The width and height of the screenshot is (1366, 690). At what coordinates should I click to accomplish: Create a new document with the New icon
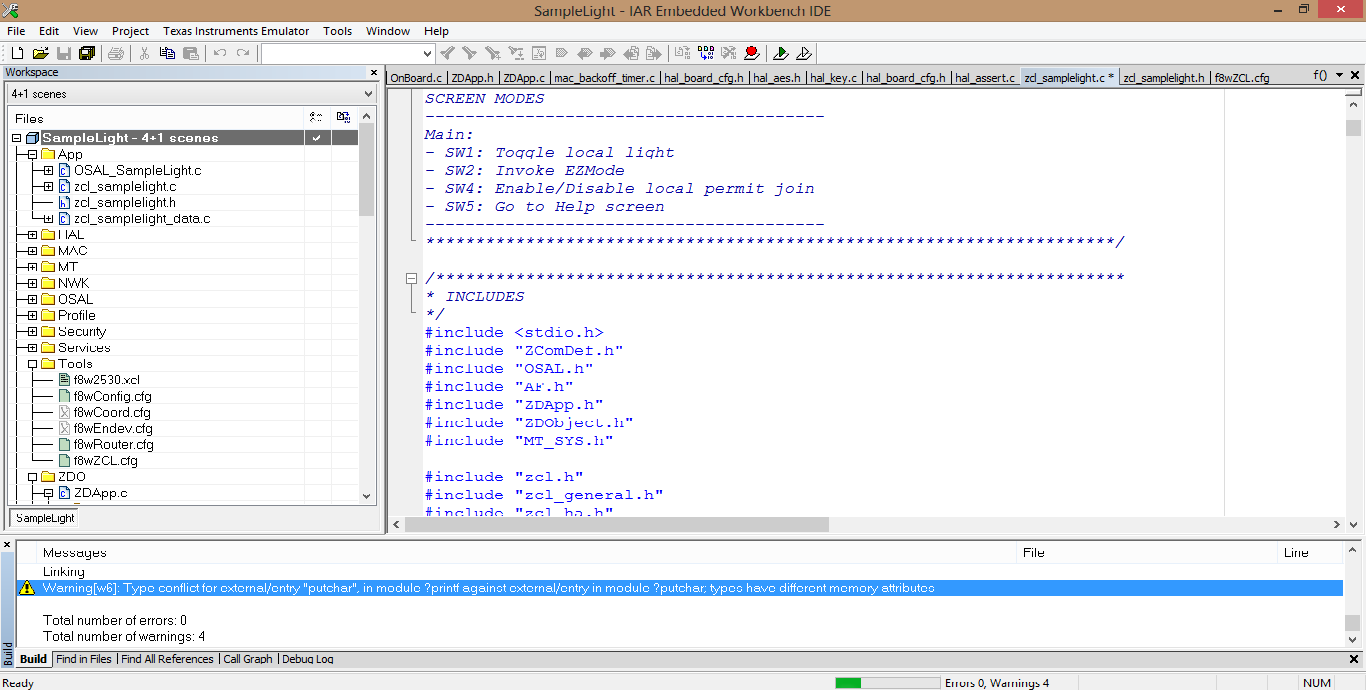[x=17, y=53]
